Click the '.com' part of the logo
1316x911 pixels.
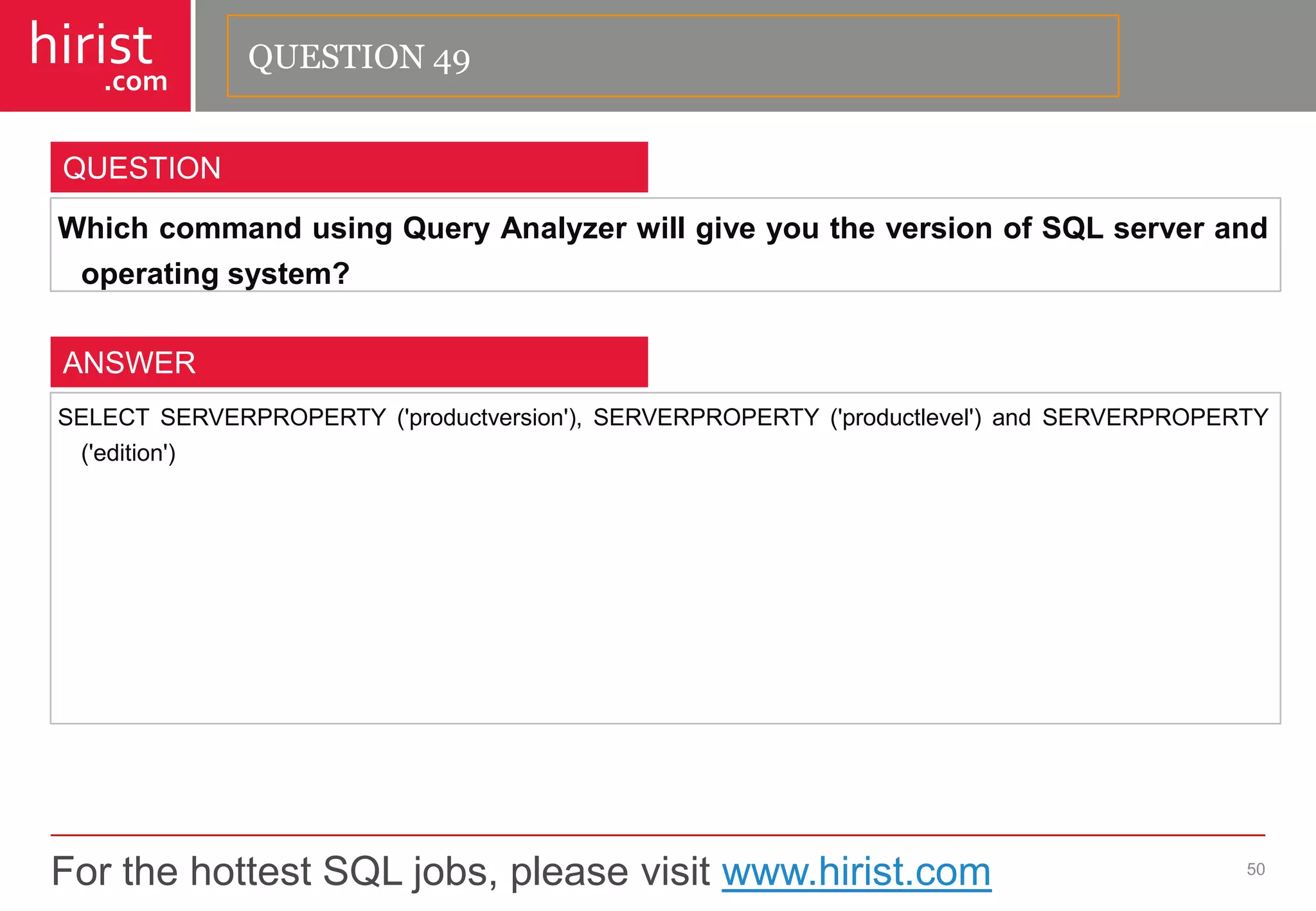point(136,82)
